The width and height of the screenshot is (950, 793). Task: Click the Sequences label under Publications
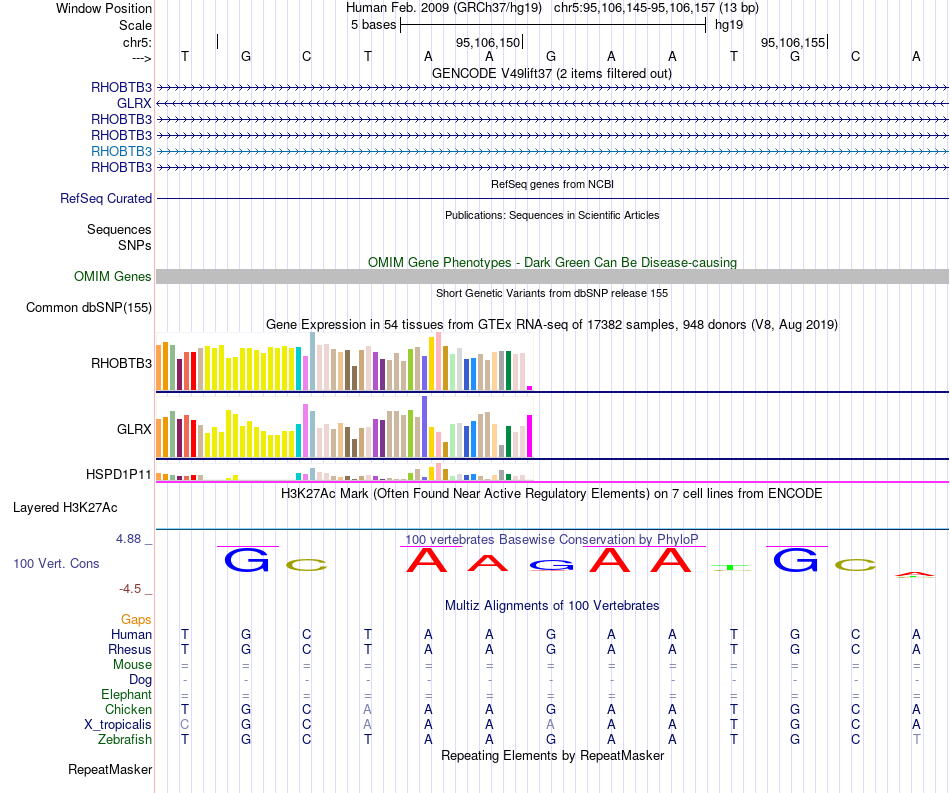(119, 230)
